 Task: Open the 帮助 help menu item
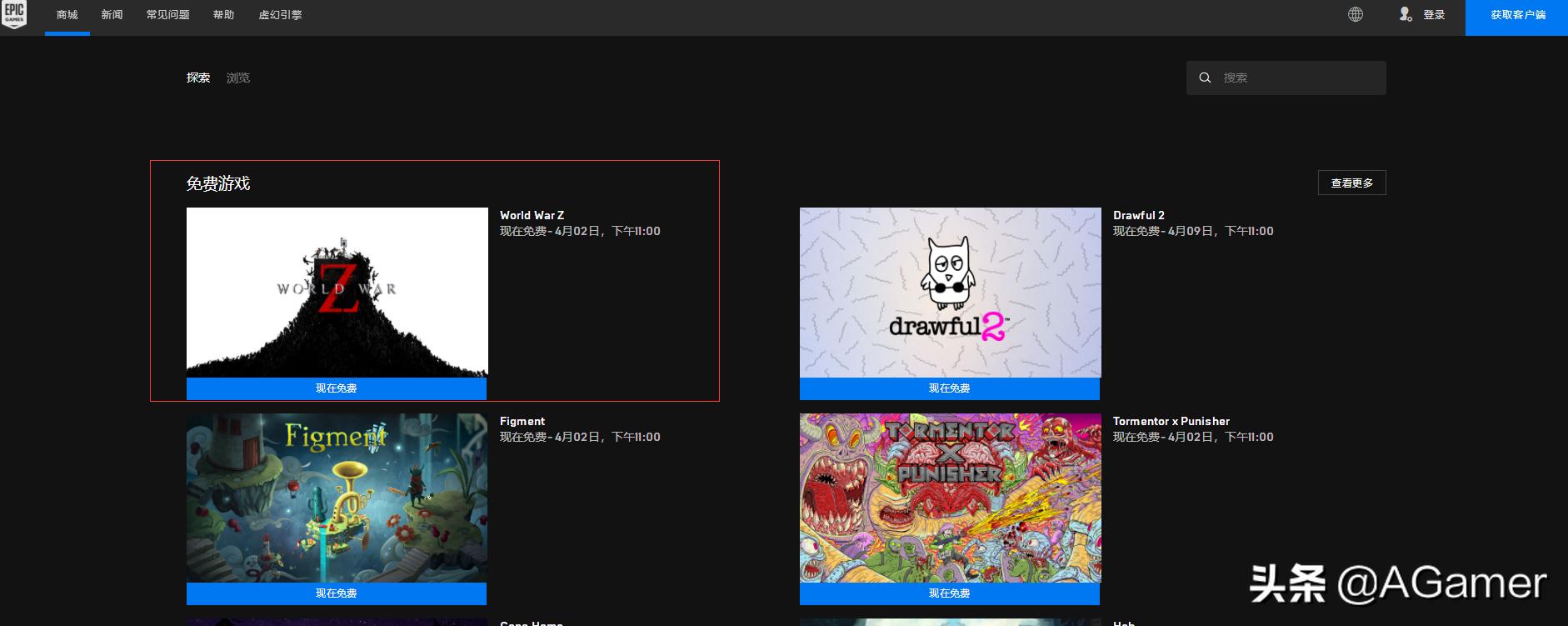(x=223, y=15)
